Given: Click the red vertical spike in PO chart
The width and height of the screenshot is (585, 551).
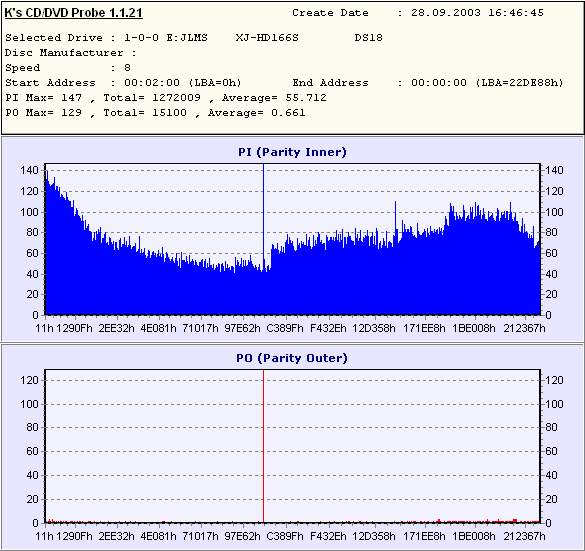Looking at the screenshot, I should tap(263, 447).
